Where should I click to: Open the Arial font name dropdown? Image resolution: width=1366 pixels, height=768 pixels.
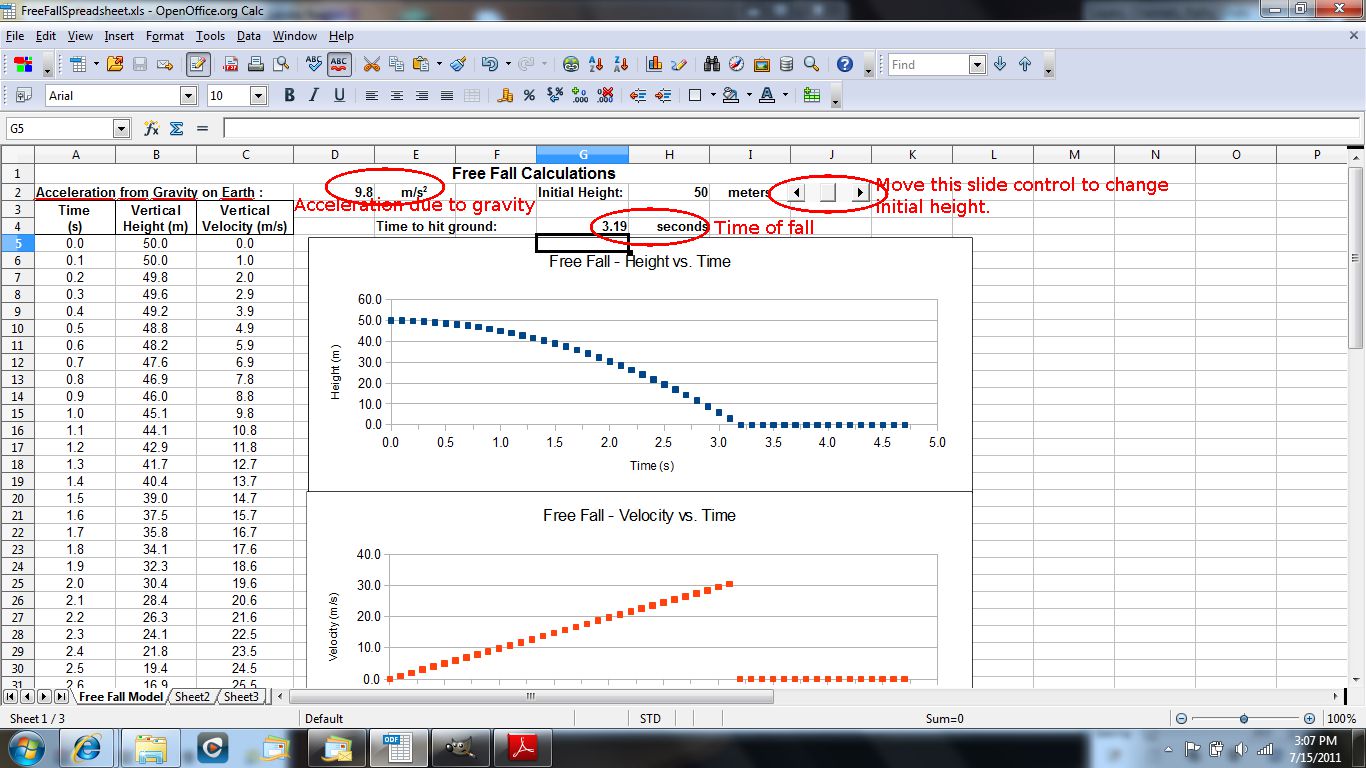(189, 95)
